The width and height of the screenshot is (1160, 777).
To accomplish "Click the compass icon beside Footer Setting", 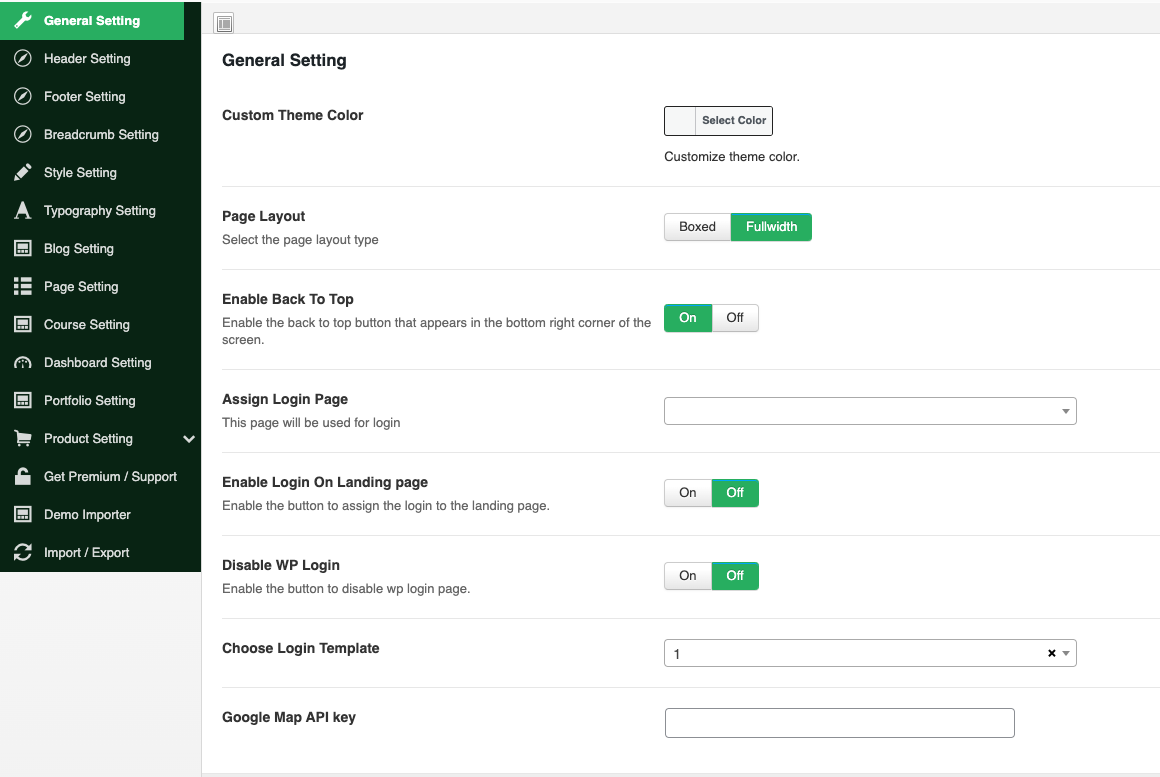I will pyautogui.click(x=23, y=96).
